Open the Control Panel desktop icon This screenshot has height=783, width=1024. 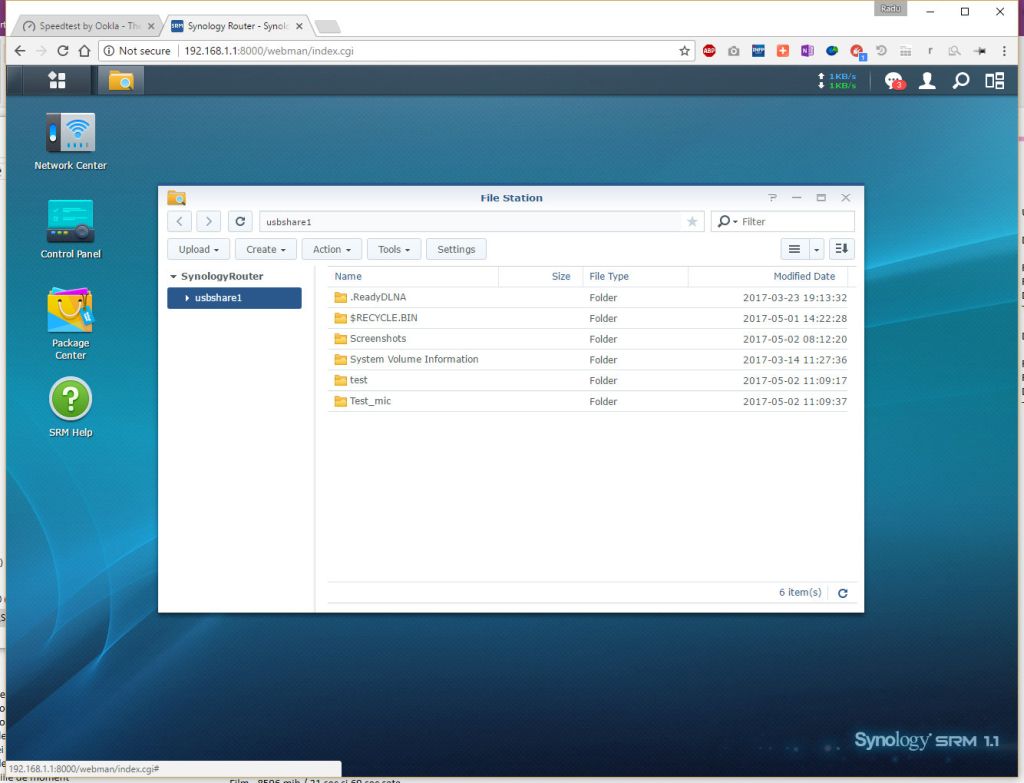pyautogui.click(x=70, y=222)
